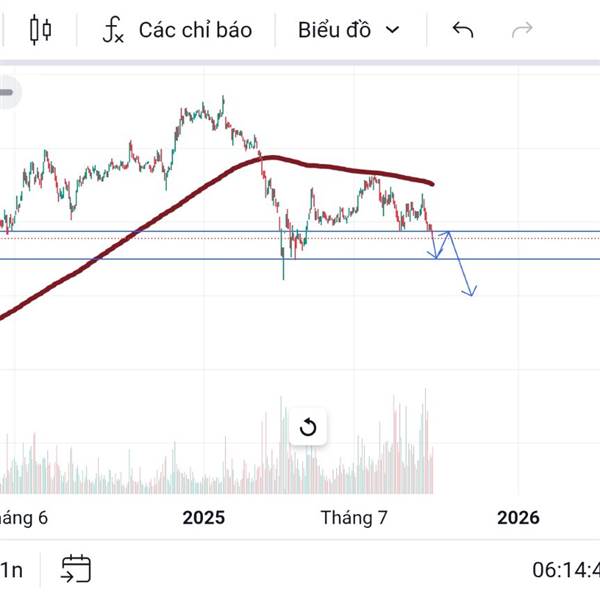Open Các chỉ báo indicators menu
Viewport: 600px width, 600px height.
195,30
